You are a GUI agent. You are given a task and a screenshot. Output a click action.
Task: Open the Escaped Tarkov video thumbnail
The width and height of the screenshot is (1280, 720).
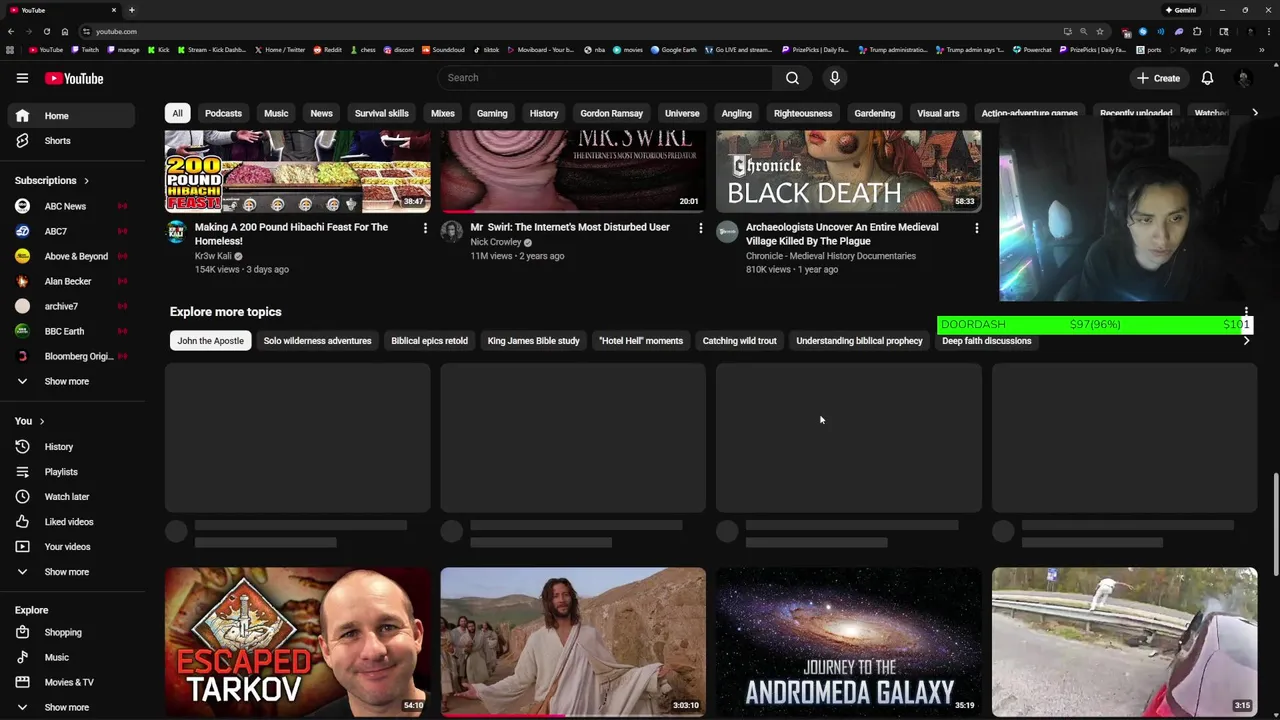[297, 641]
